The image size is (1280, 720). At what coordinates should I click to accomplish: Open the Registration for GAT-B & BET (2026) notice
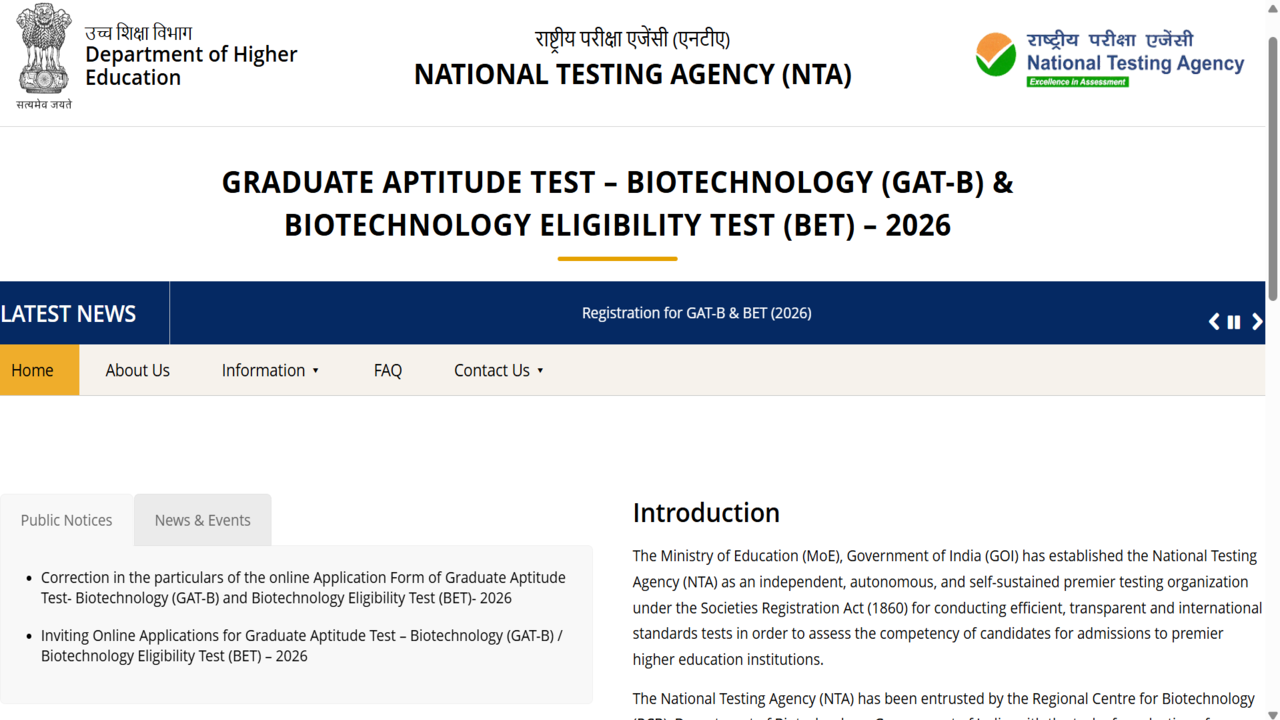pos(697,312)
